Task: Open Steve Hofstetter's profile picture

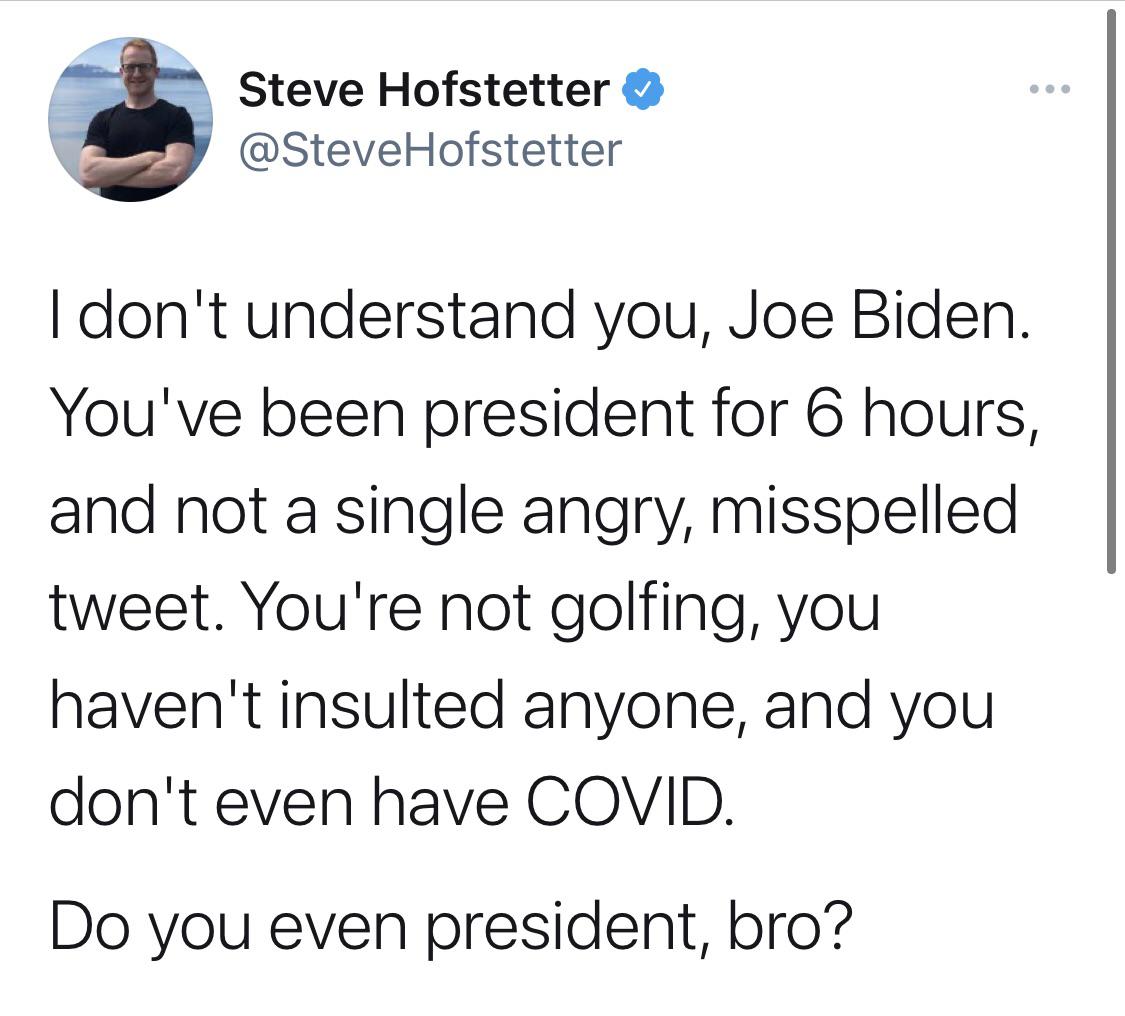Action: [x=130, y=120]
